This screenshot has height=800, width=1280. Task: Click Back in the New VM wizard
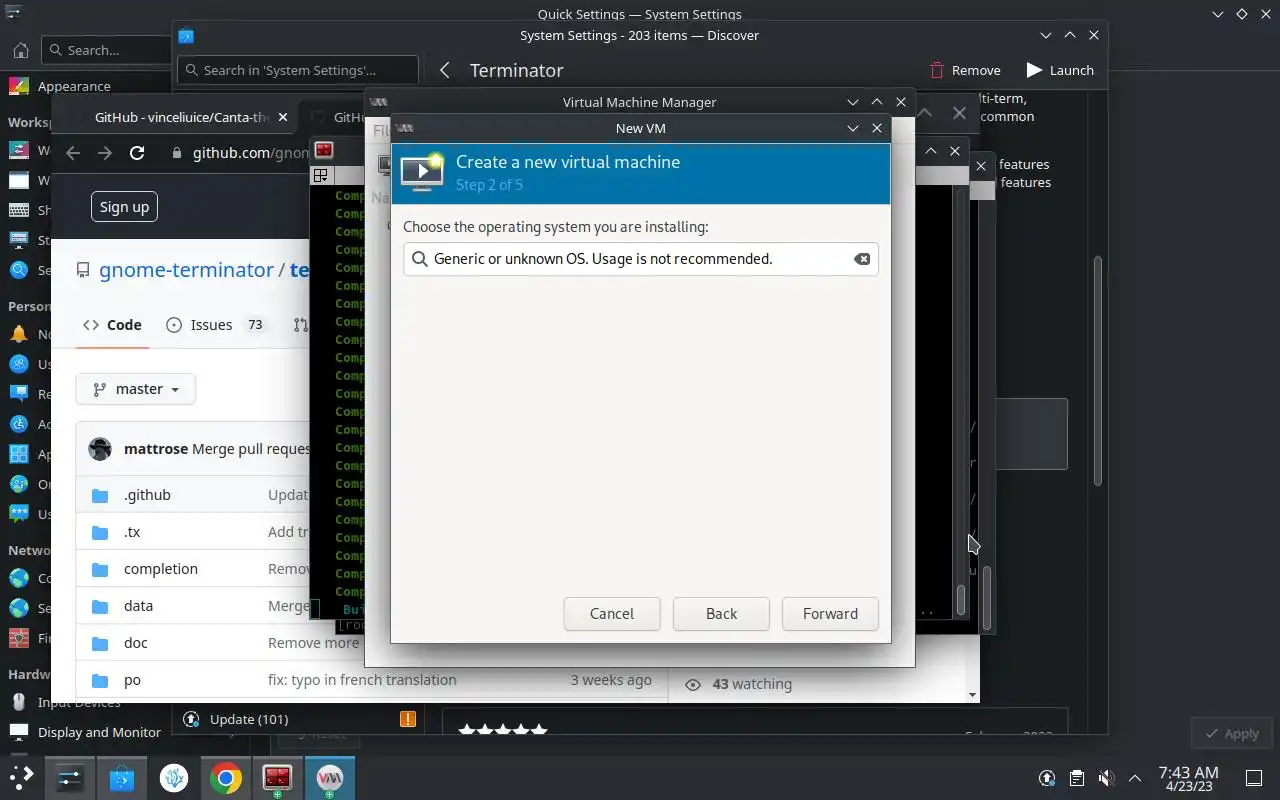(x=721, y=614)
